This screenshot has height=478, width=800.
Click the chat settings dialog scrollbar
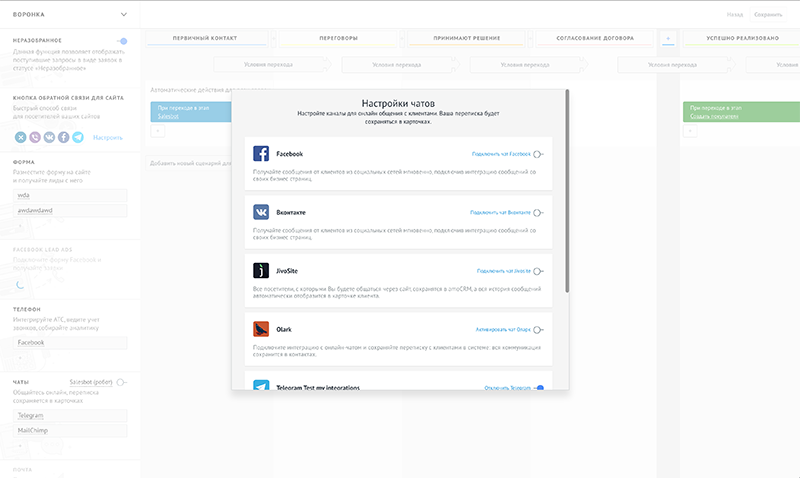[x=567, y=191]
